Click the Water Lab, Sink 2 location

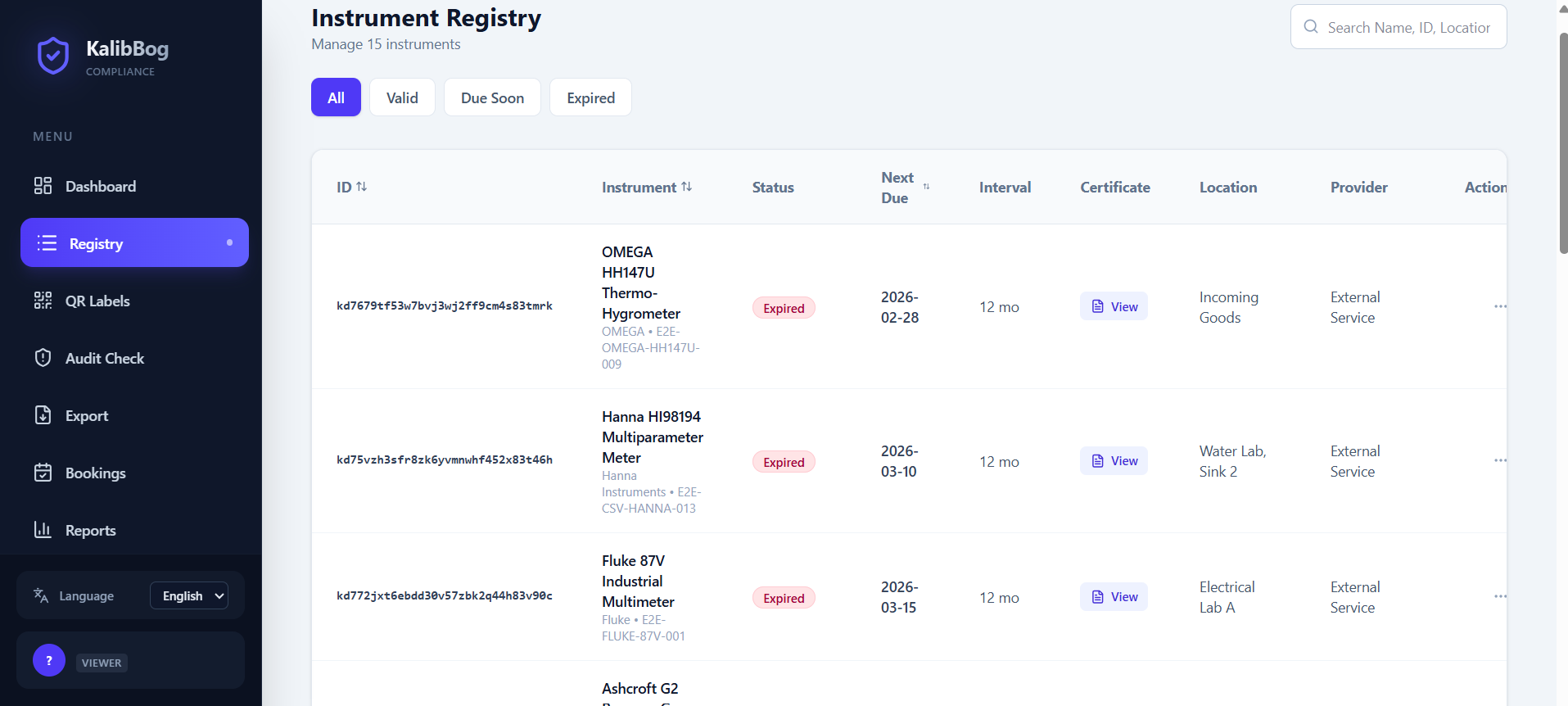click(x=1232, y=461)
